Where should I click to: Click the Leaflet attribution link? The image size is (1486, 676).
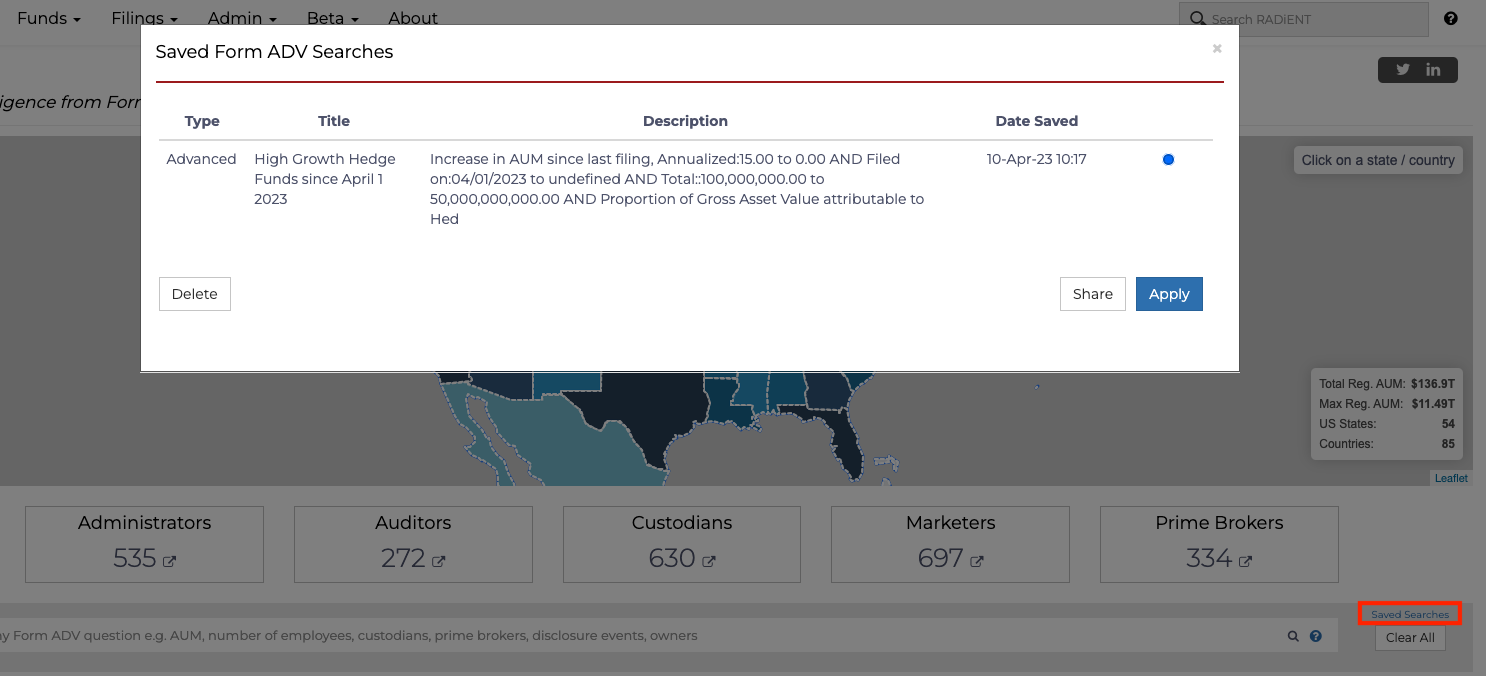[1451, 477]
